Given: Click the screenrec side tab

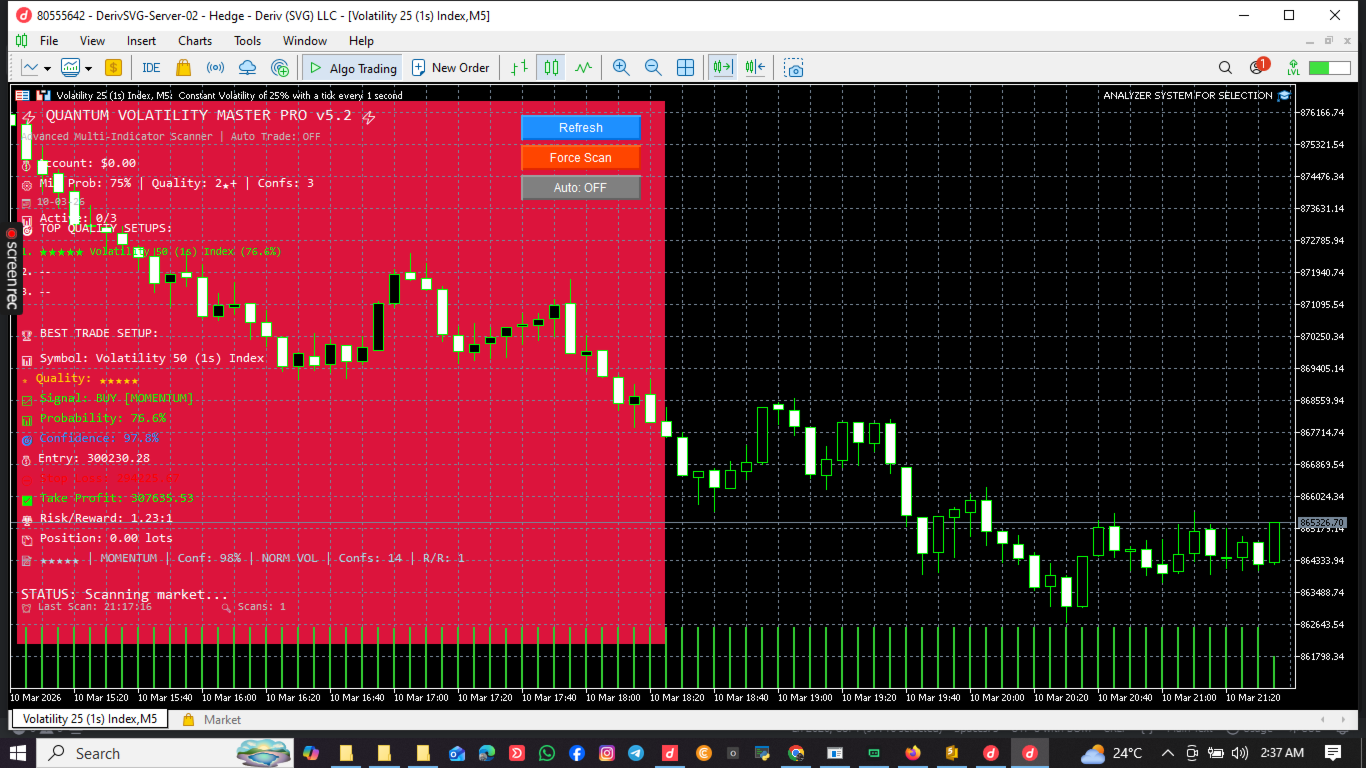Looking at the screenshot, I should 12,268.
